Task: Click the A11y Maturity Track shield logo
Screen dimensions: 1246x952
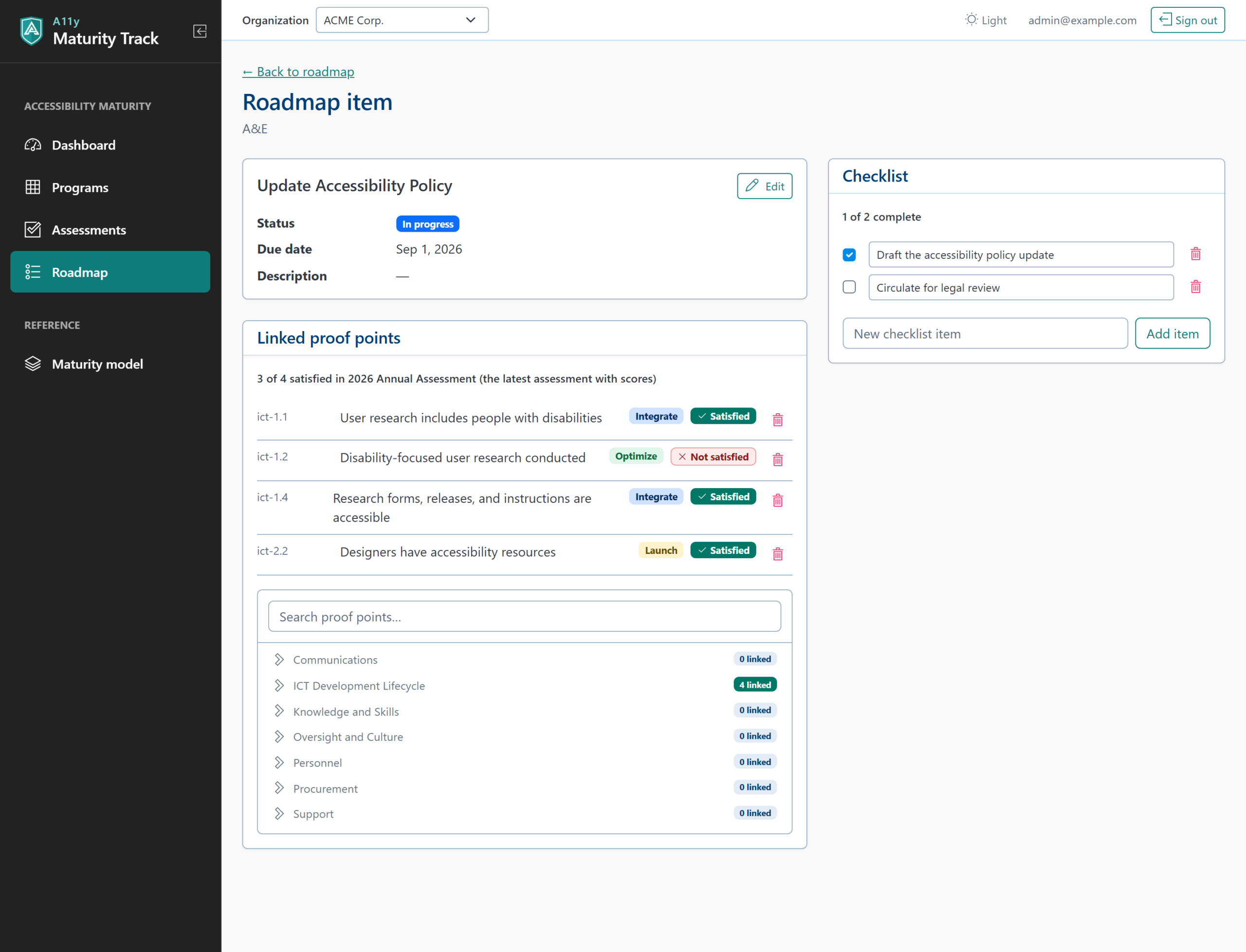Action: (x=31, y=31)
